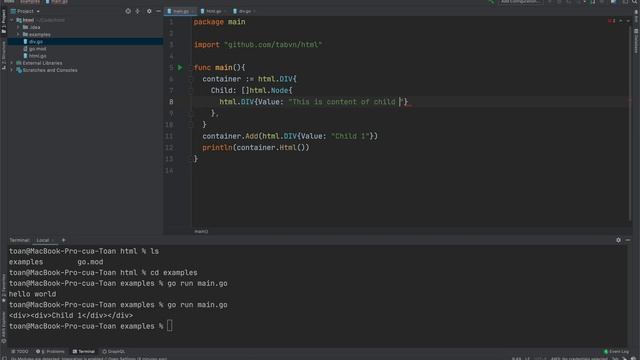Select html.go in the project tree
Viewport: 640px width, 360px height.
tap(37, 56)
